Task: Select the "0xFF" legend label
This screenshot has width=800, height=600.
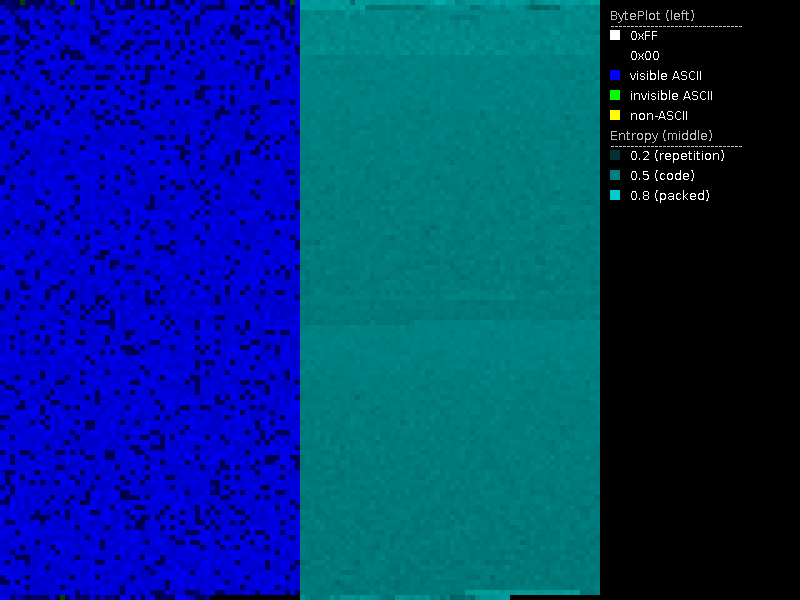Action: tap(644, 35)
